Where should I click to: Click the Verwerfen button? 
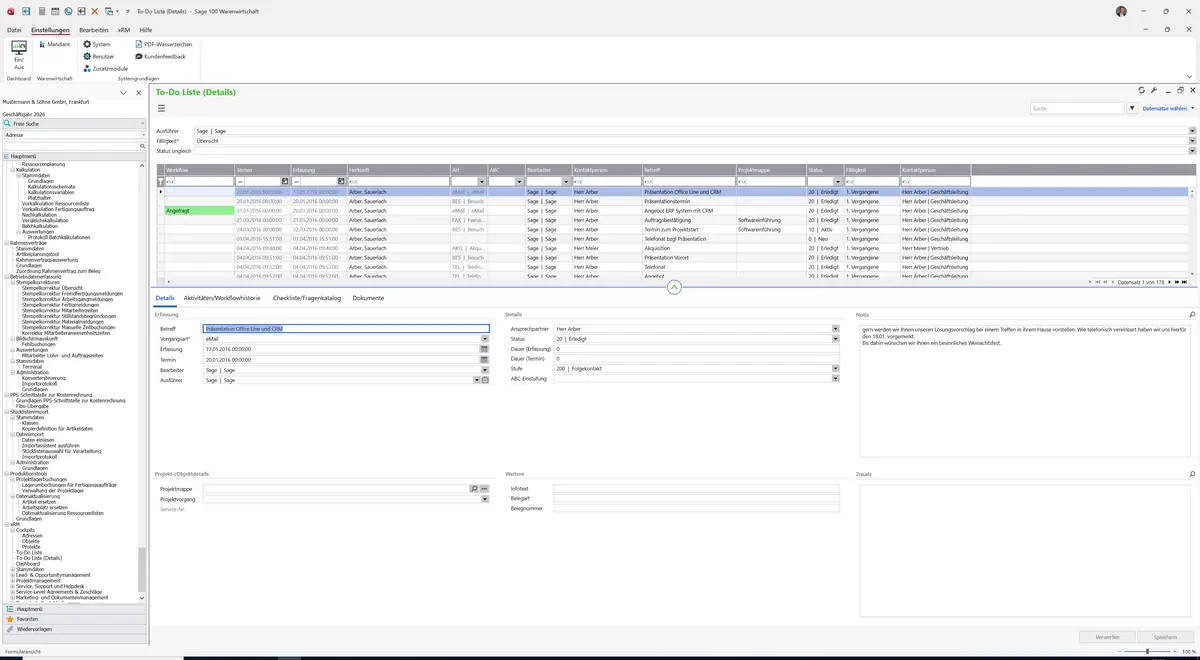1107,637
